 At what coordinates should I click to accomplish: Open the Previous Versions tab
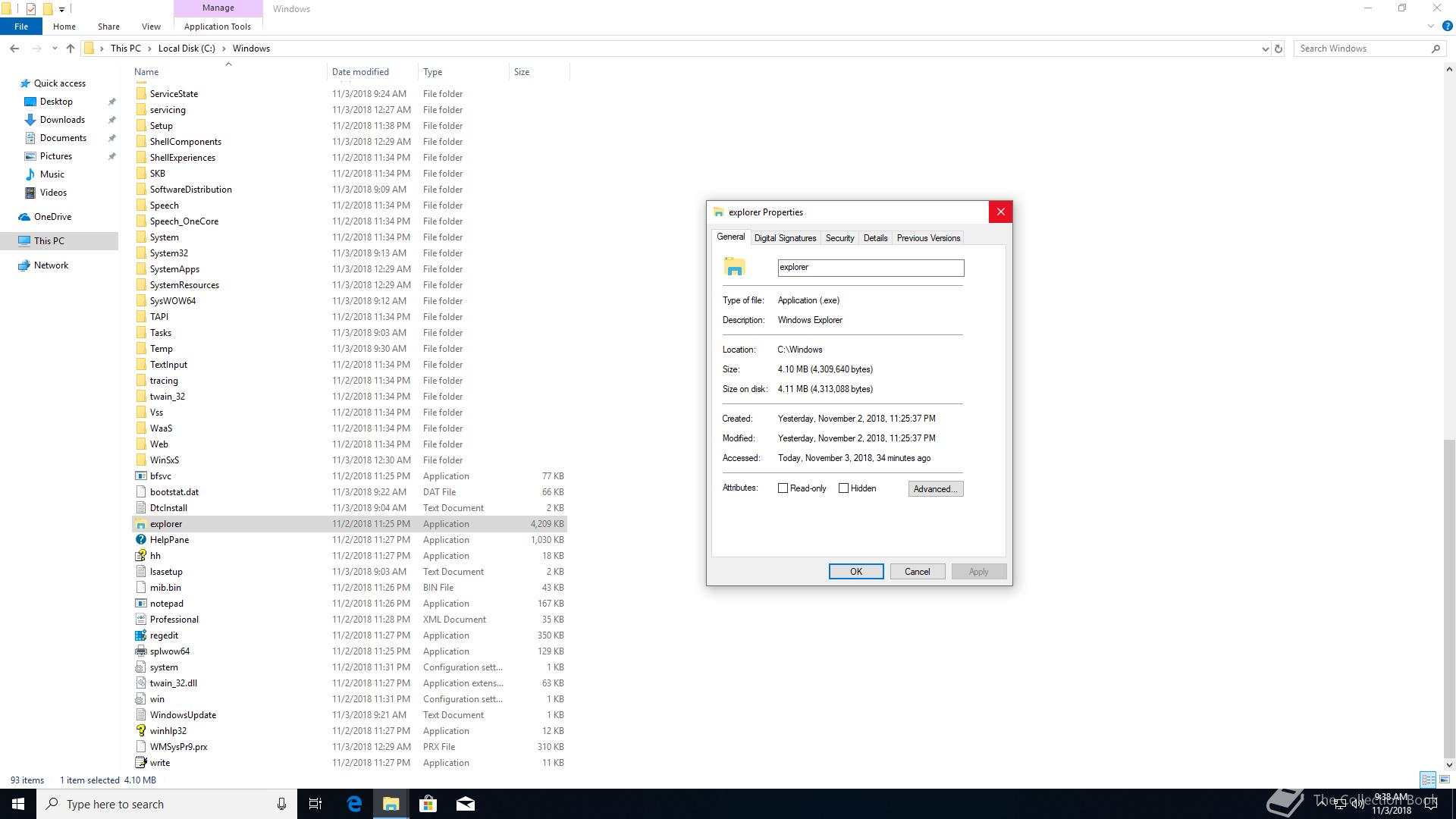click(x=928, y=238)
